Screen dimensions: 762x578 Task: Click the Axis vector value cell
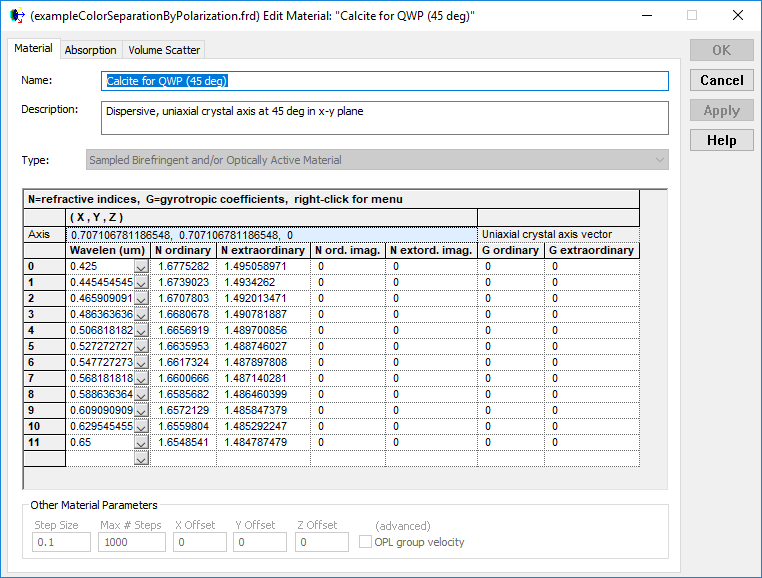click(270, 234)
